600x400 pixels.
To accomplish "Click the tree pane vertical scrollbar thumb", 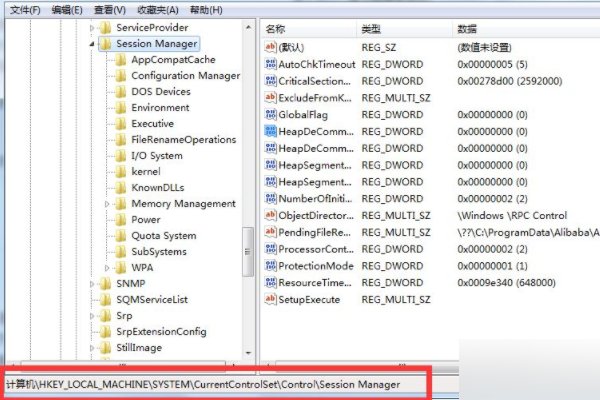I will [248, 251].
